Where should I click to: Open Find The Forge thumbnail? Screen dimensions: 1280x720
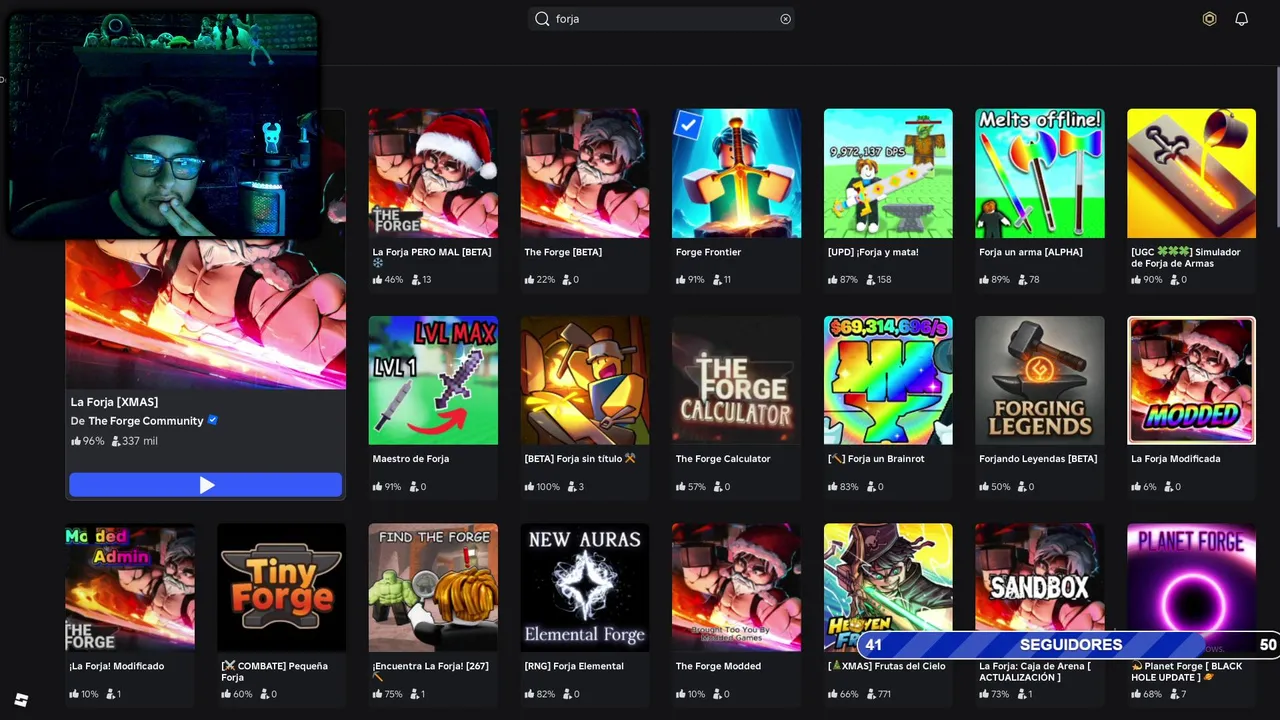click(x=433, y=587)
